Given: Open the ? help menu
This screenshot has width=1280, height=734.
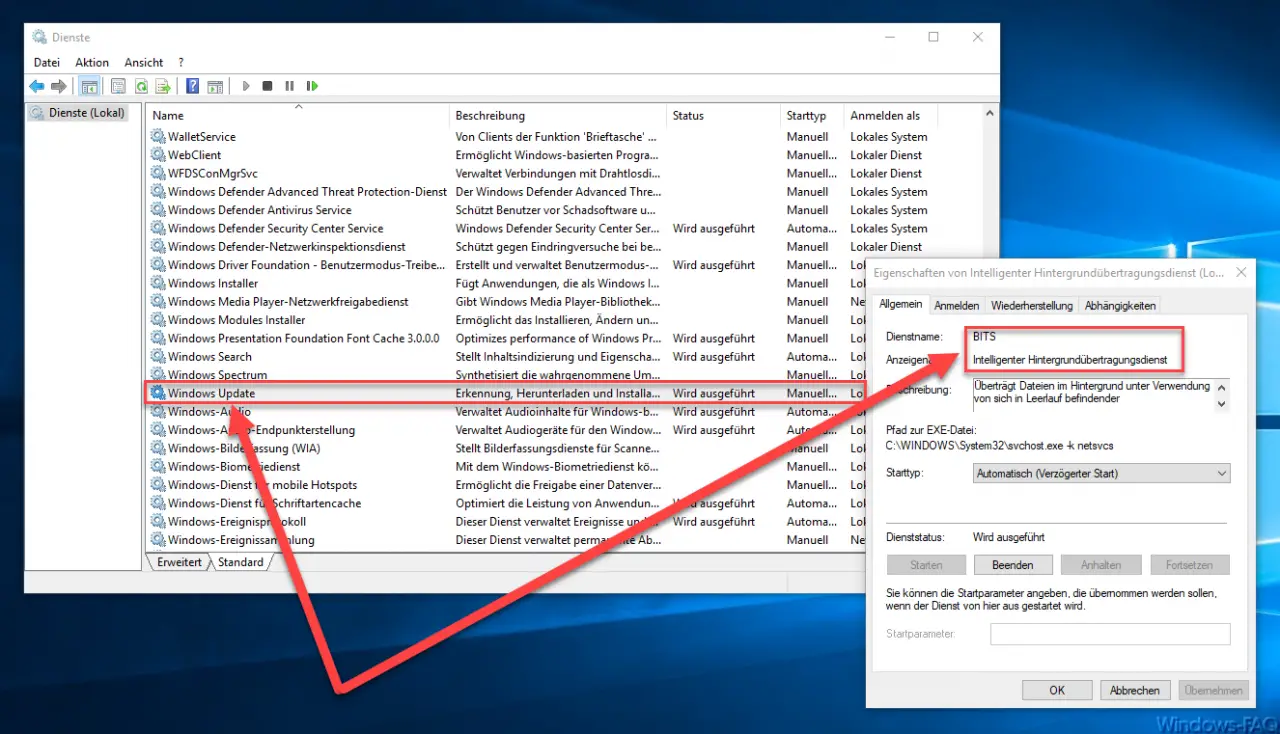Looking at the screenshot, I should click(181, 62).
